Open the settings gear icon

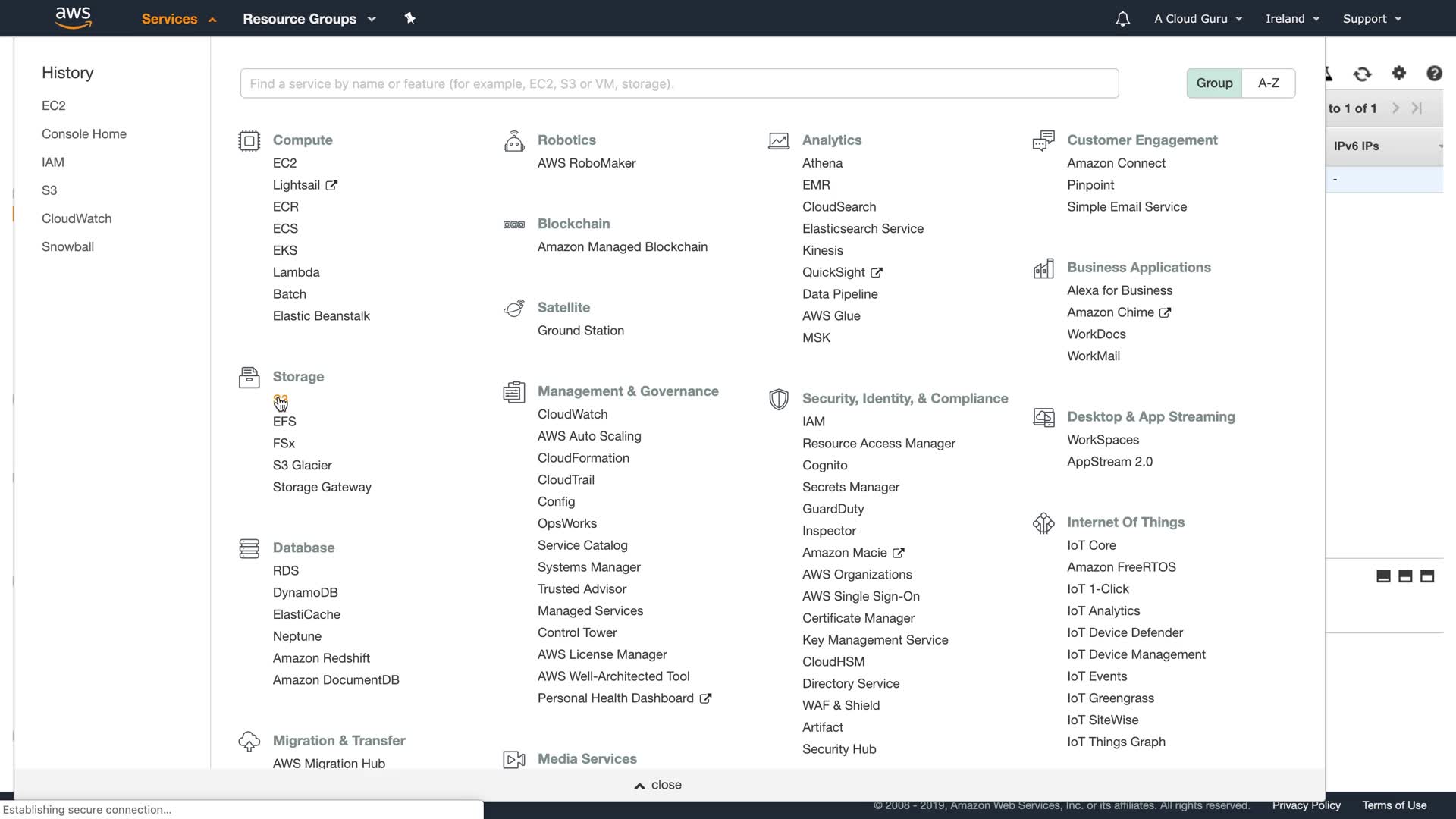click(x=1398, y=73)
